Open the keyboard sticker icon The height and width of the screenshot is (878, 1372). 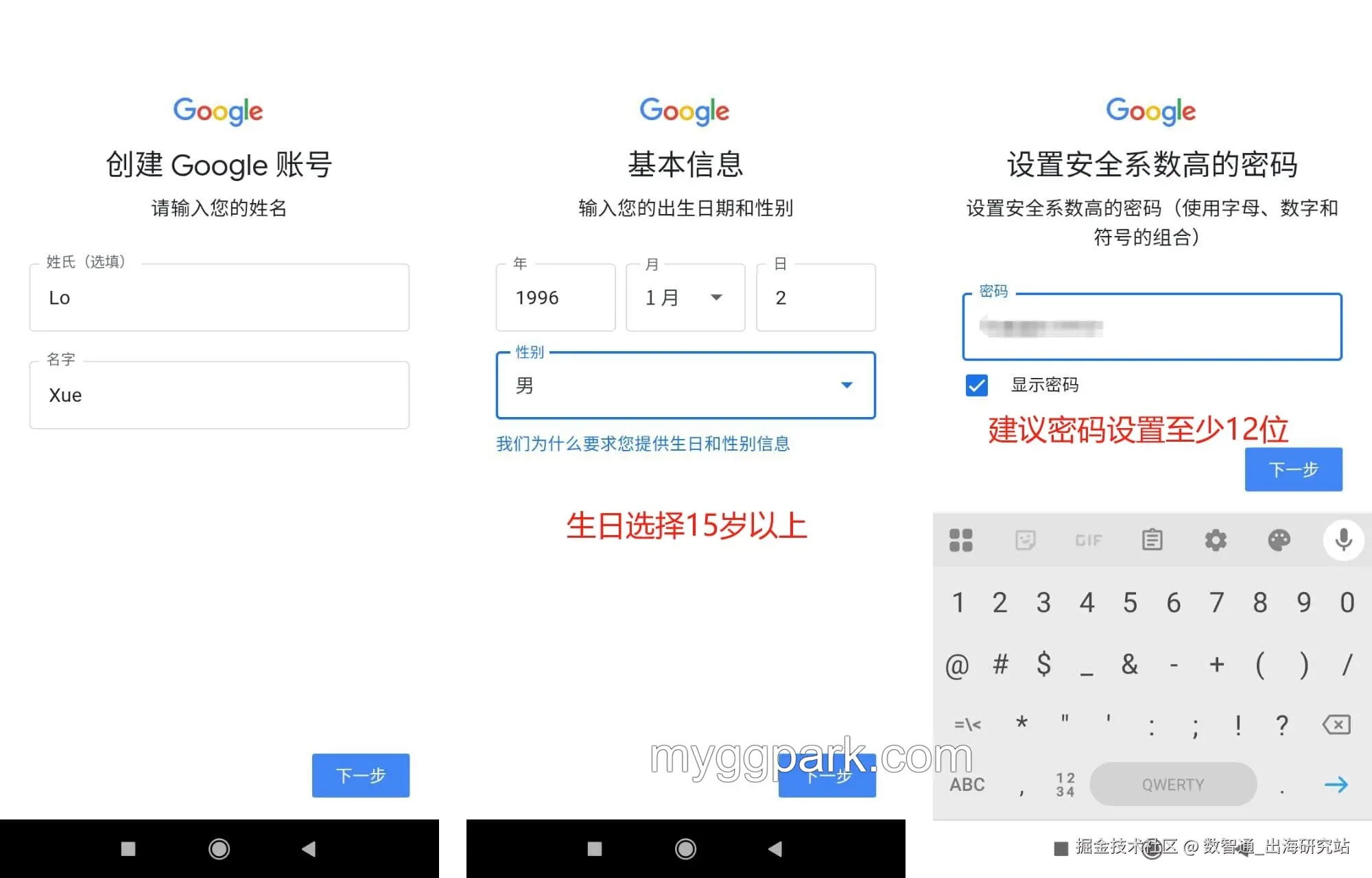1025,540
